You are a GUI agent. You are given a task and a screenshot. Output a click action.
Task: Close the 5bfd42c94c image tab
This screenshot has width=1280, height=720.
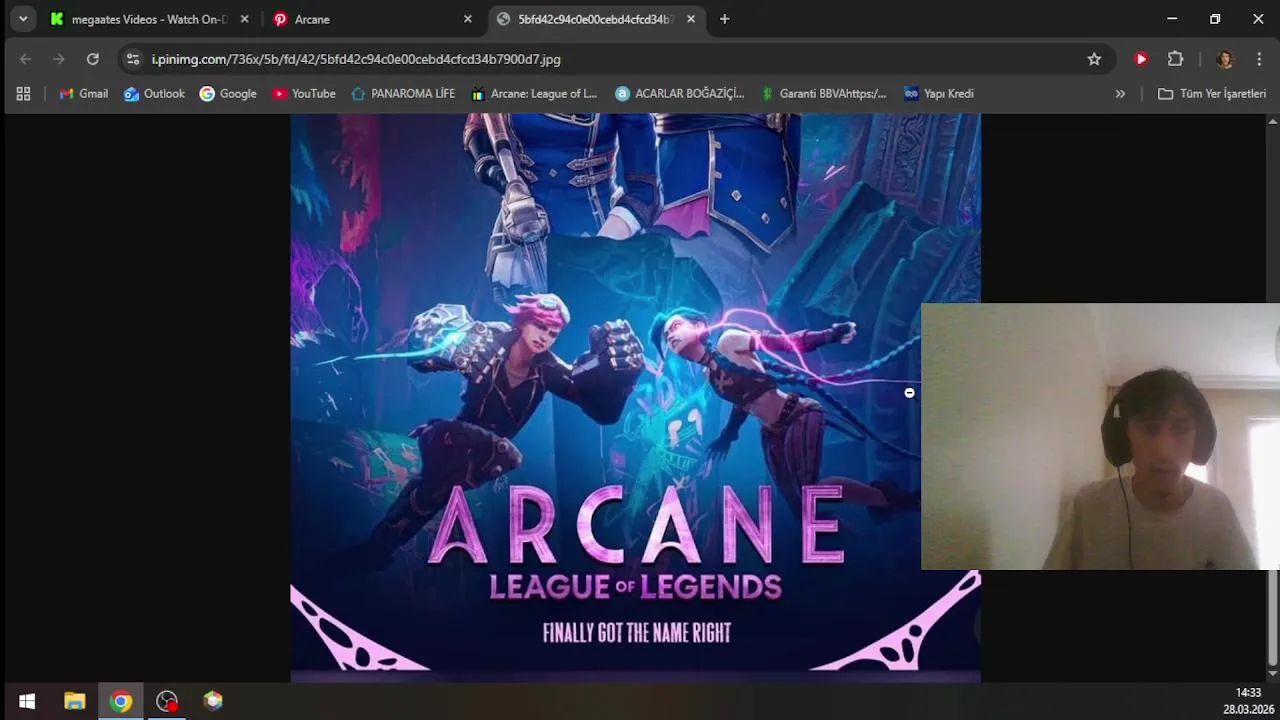click(690, 19)
